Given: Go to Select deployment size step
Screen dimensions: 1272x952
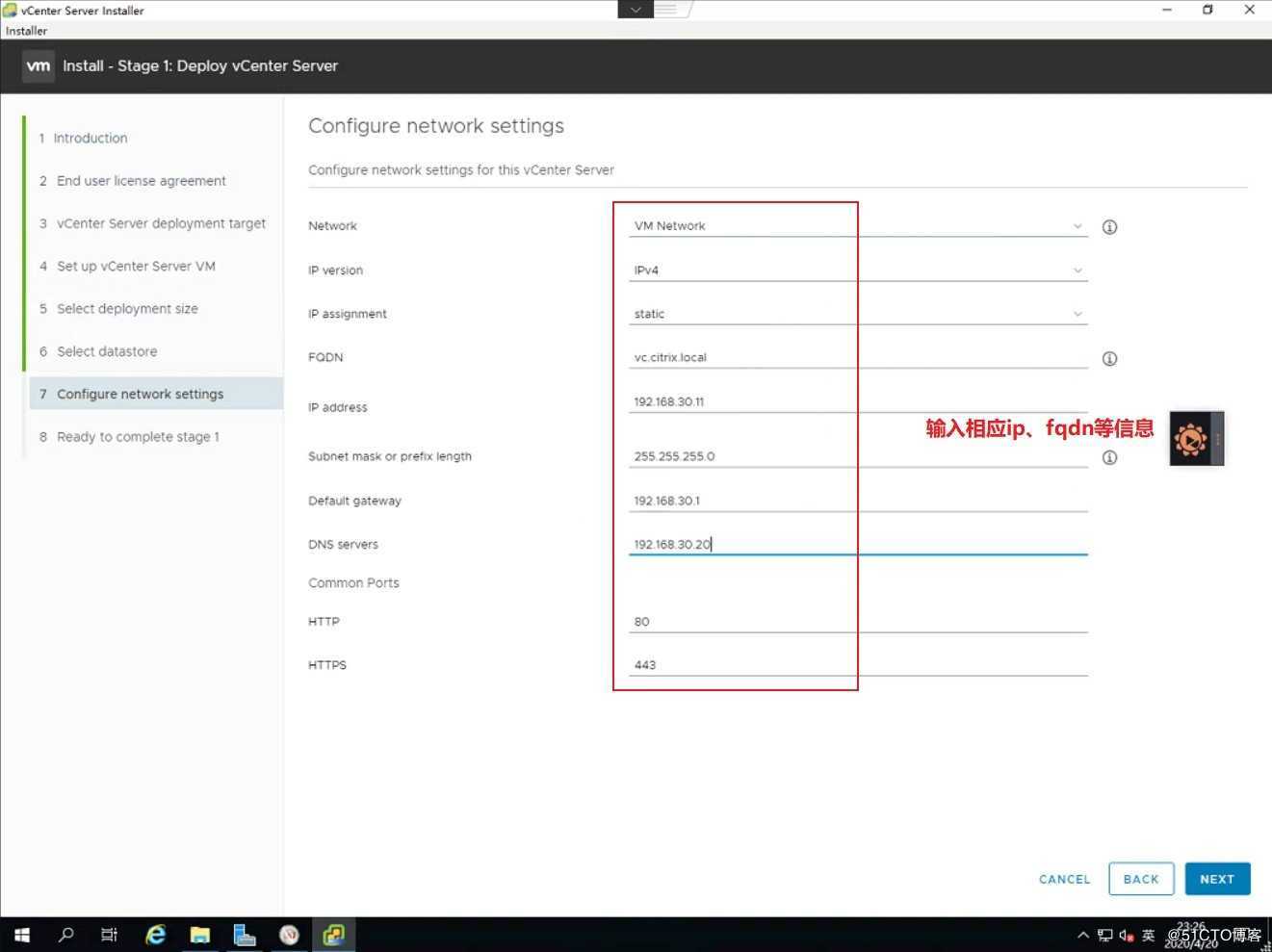Looking at the screenshot, I should point(127,309).
